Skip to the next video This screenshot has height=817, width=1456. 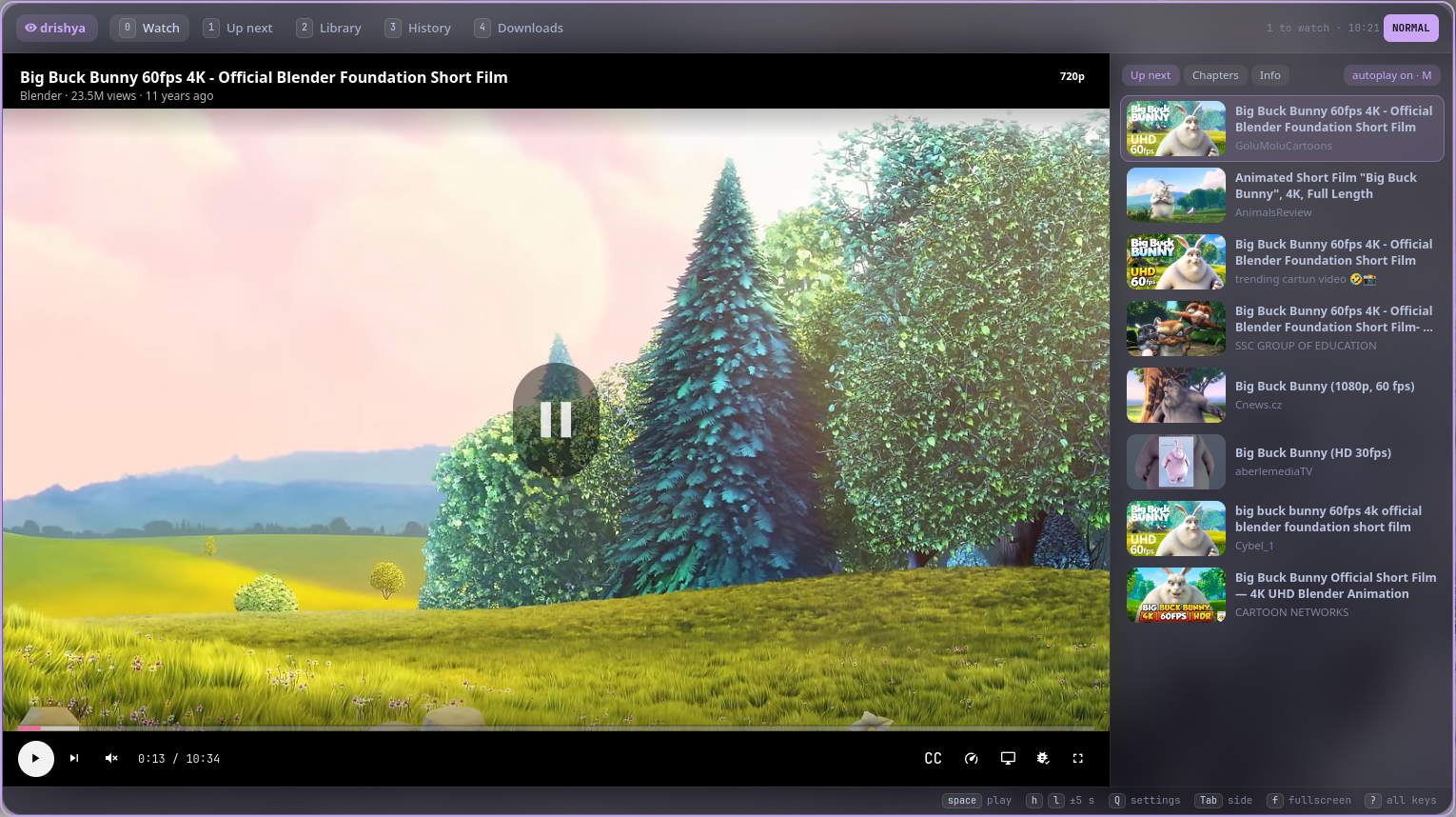74,759
